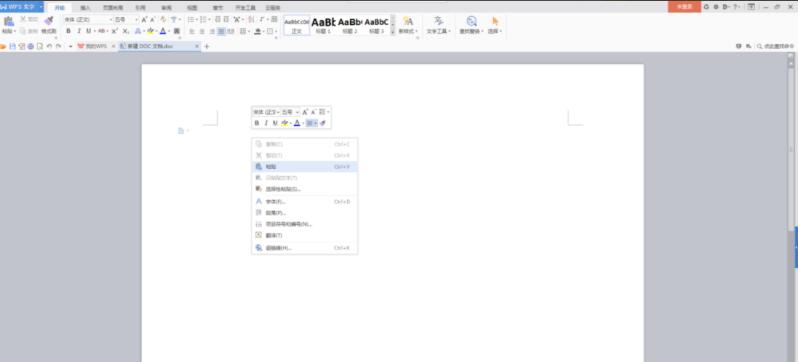Image resolution: width=798 pixels, height=362 pixels.
Task: Select the AaBbCcDd Normal style thumbnail
Action: (x=296, y=24)
